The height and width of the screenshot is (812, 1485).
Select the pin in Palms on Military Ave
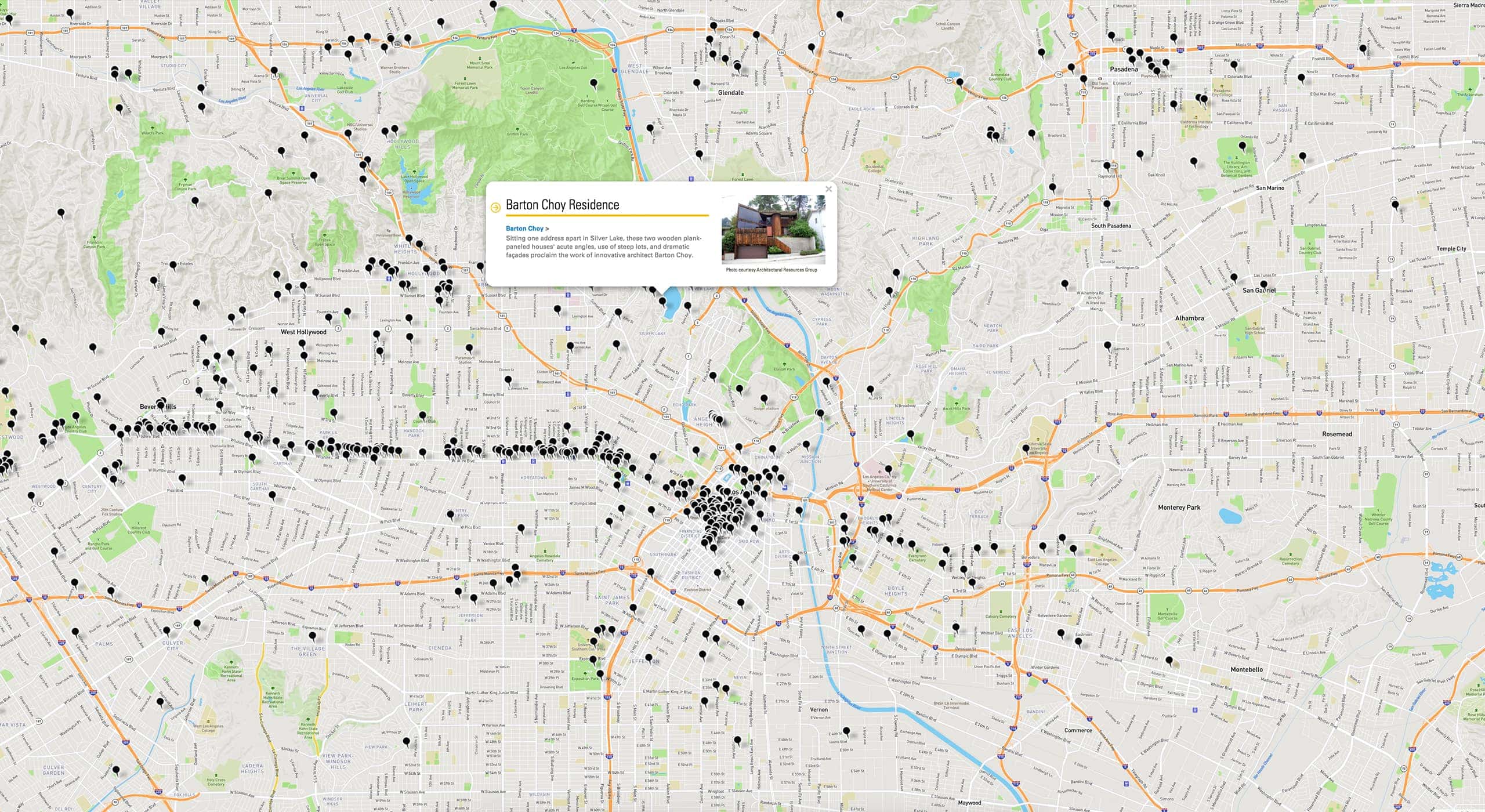[75, 632]
